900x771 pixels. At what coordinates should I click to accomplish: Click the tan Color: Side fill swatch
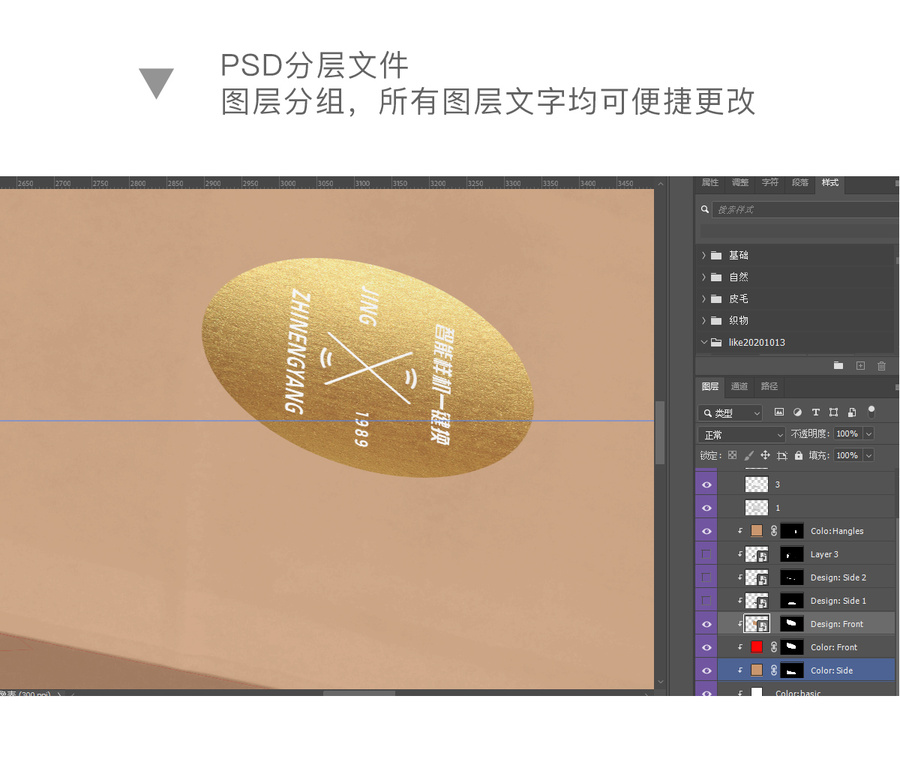pos(757,670)
